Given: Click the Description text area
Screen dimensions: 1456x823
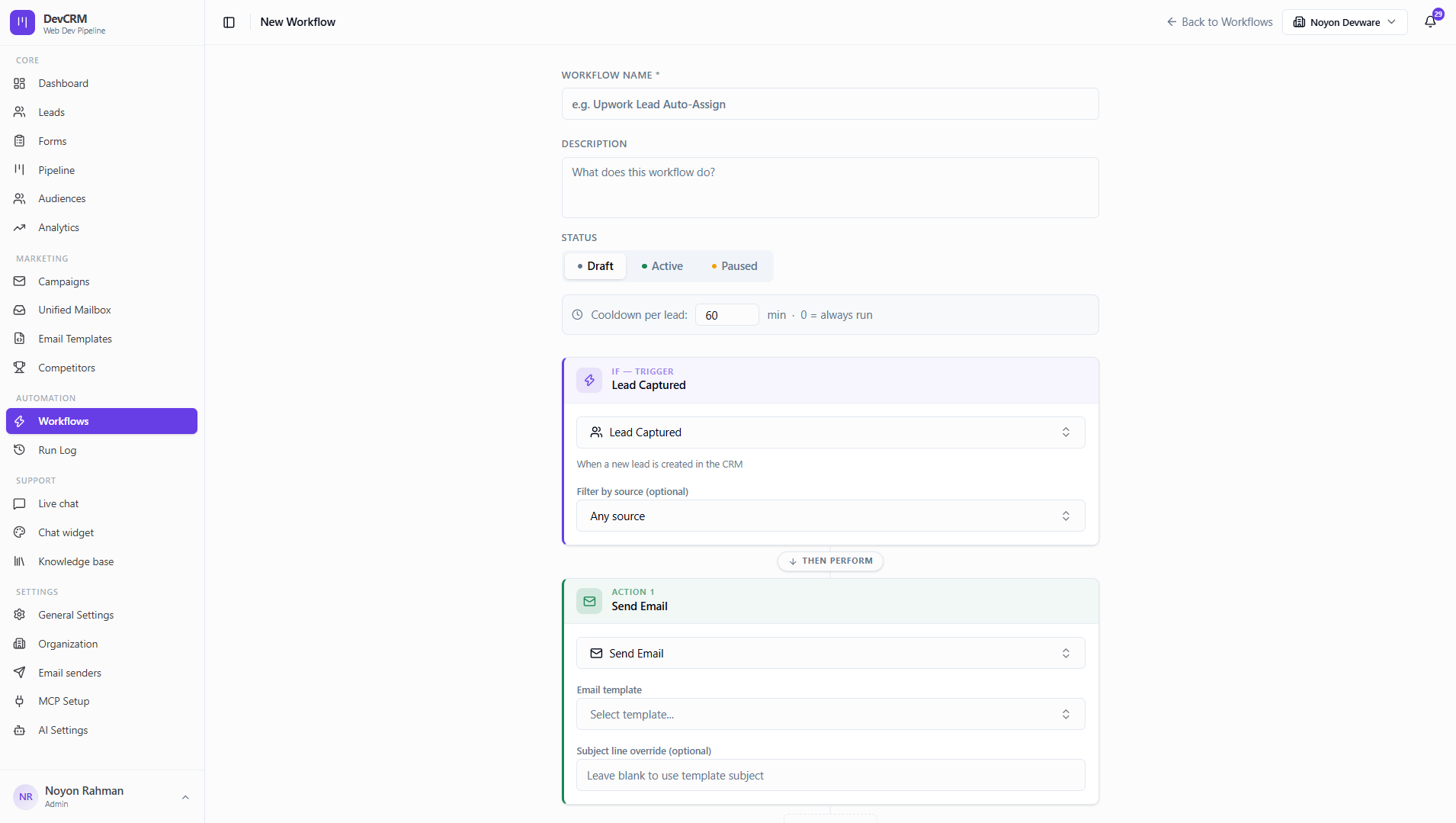Looking at the screenshot, I should [830, 188].
